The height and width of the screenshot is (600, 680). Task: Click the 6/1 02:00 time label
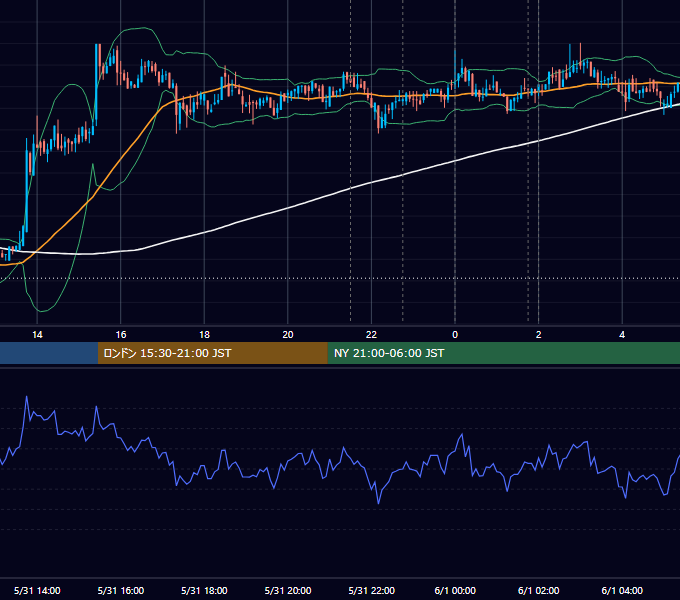point(539,590)
